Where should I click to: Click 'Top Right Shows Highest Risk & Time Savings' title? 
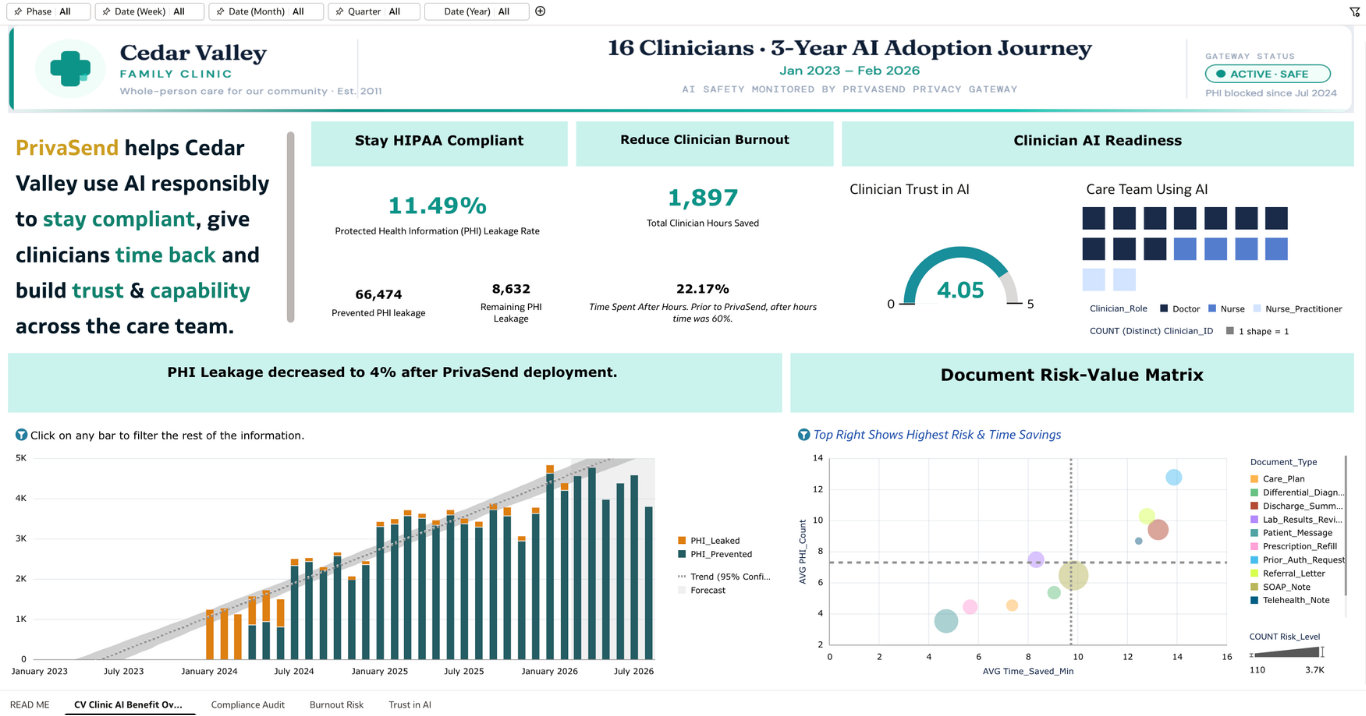tap(937, 435)
